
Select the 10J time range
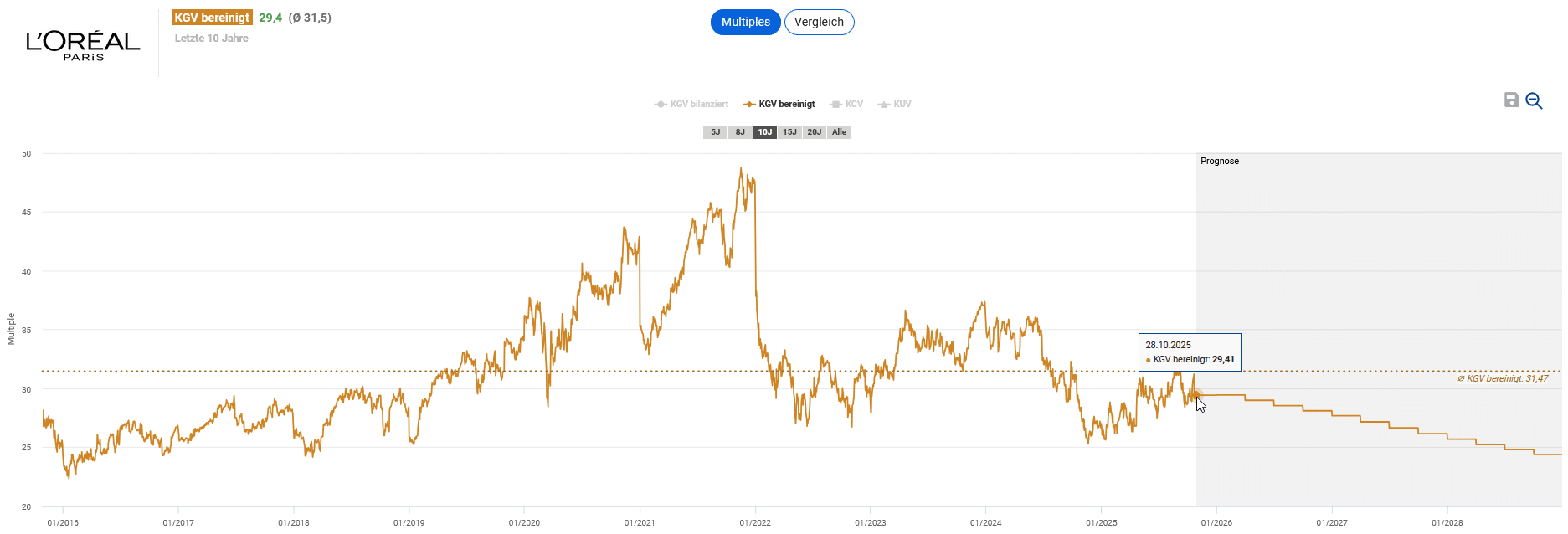764,132
